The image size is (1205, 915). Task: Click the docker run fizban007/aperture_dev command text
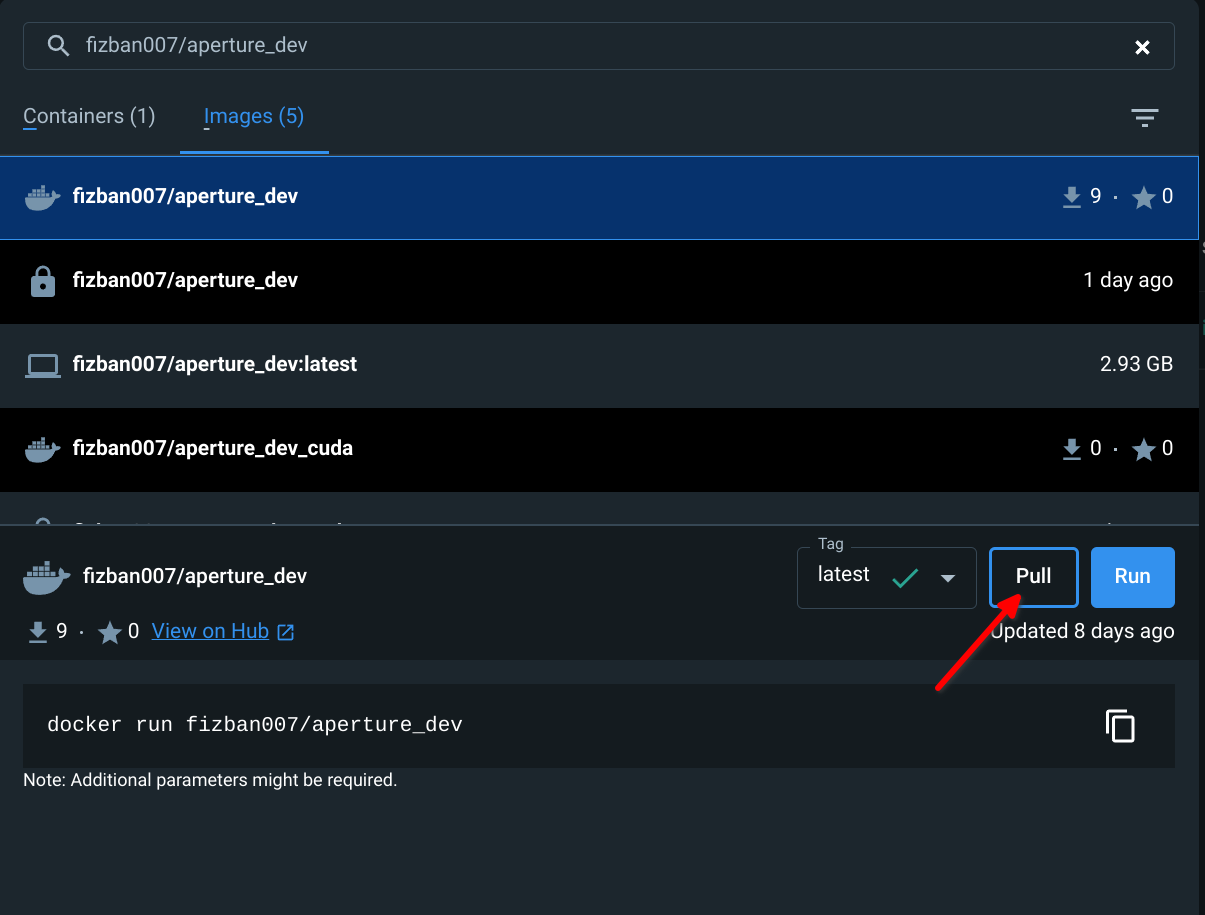click(255, 725)
